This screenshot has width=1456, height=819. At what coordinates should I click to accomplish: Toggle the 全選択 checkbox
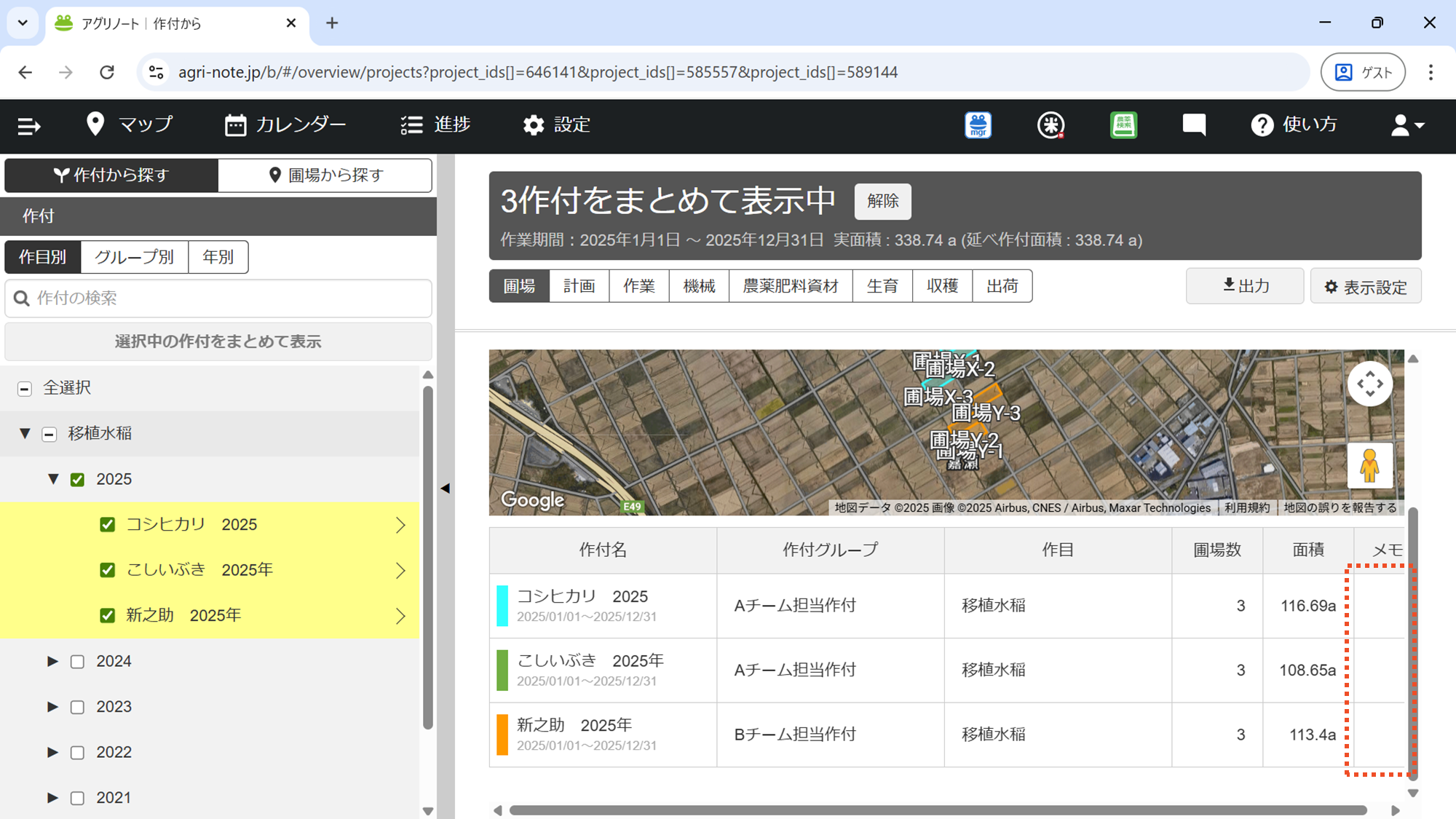coord(25,389)
